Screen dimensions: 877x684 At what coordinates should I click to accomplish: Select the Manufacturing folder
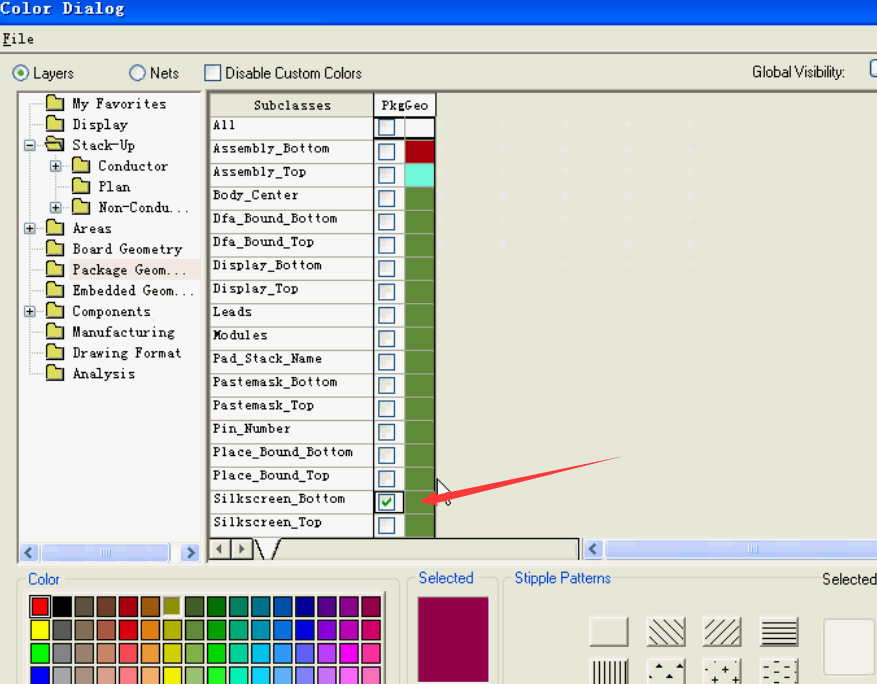pos(110,332)
